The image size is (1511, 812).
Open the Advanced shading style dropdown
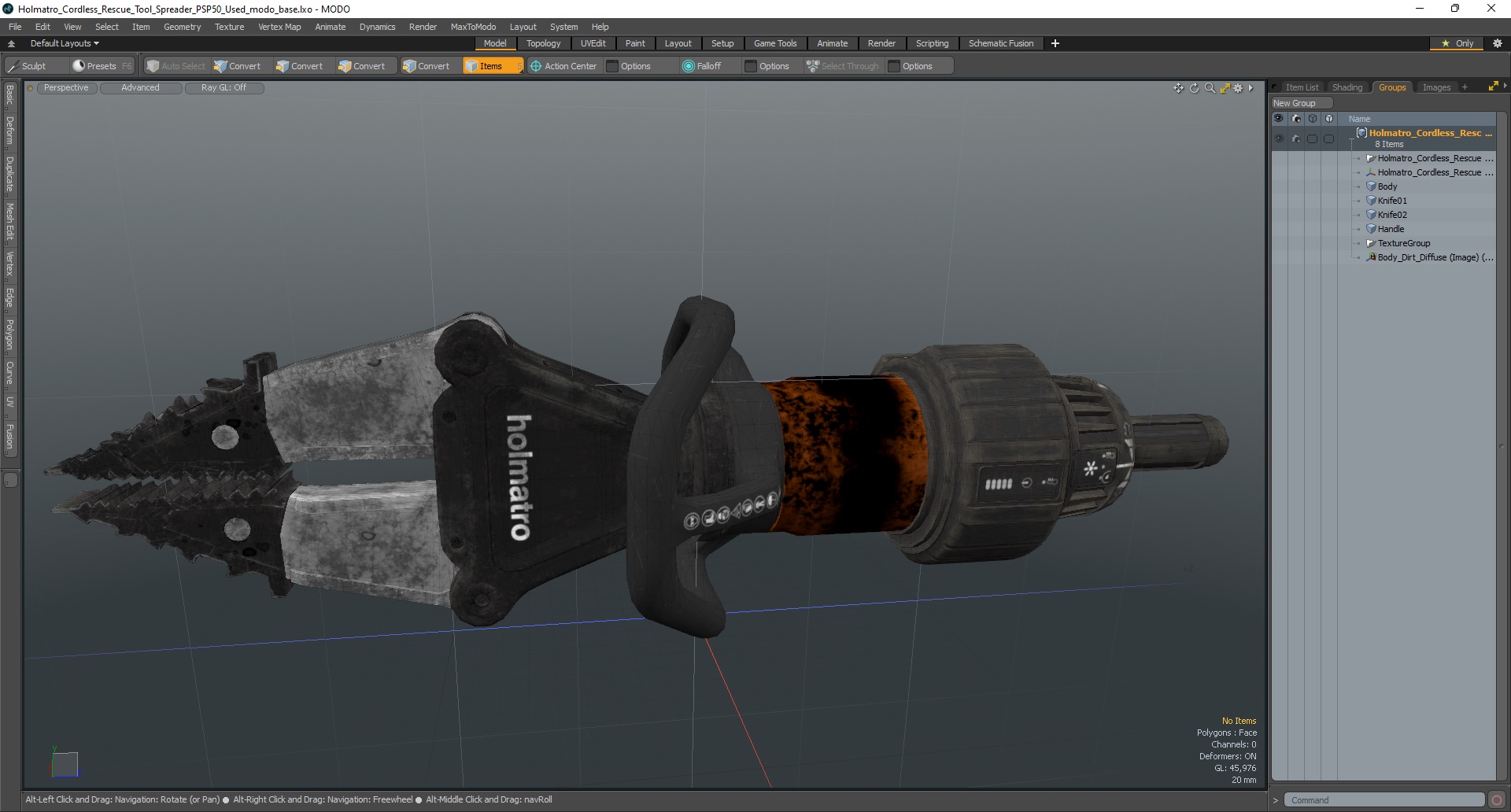click(140, 88)
